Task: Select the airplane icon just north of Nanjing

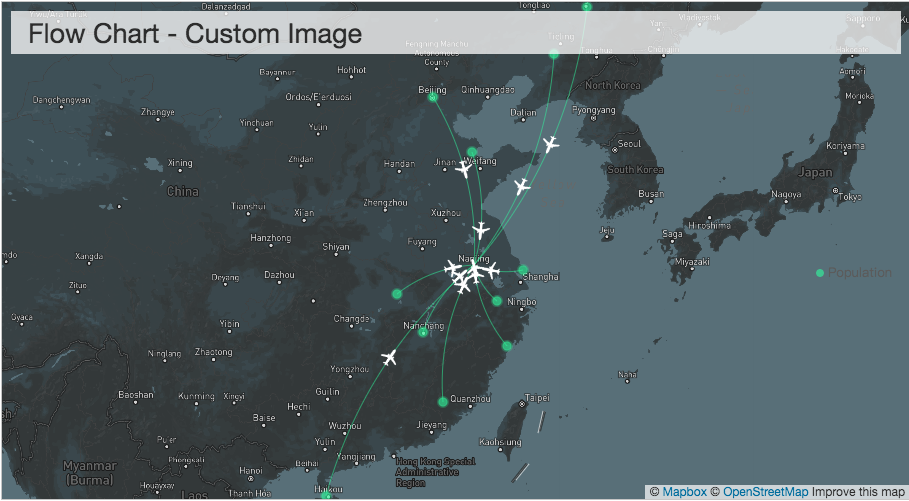Action: pyautogui.click(x=481, y=230)
